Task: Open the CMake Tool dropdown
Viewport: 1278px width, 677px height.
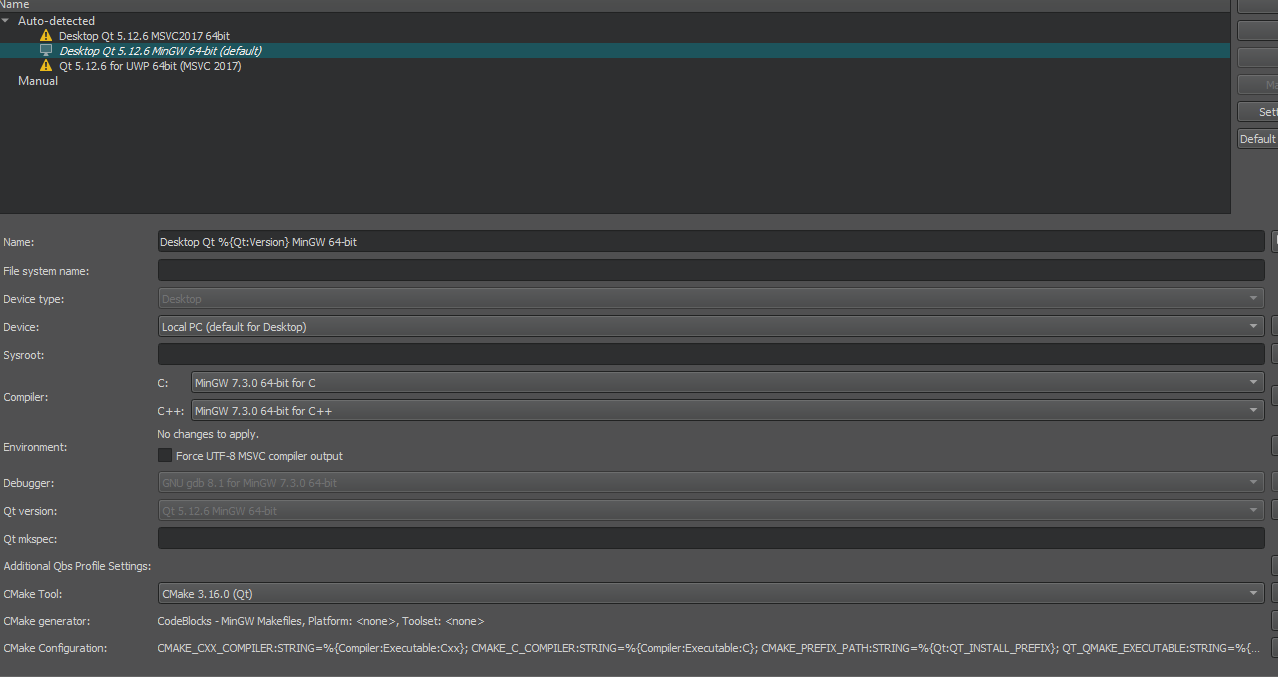Action: [710, 594]
